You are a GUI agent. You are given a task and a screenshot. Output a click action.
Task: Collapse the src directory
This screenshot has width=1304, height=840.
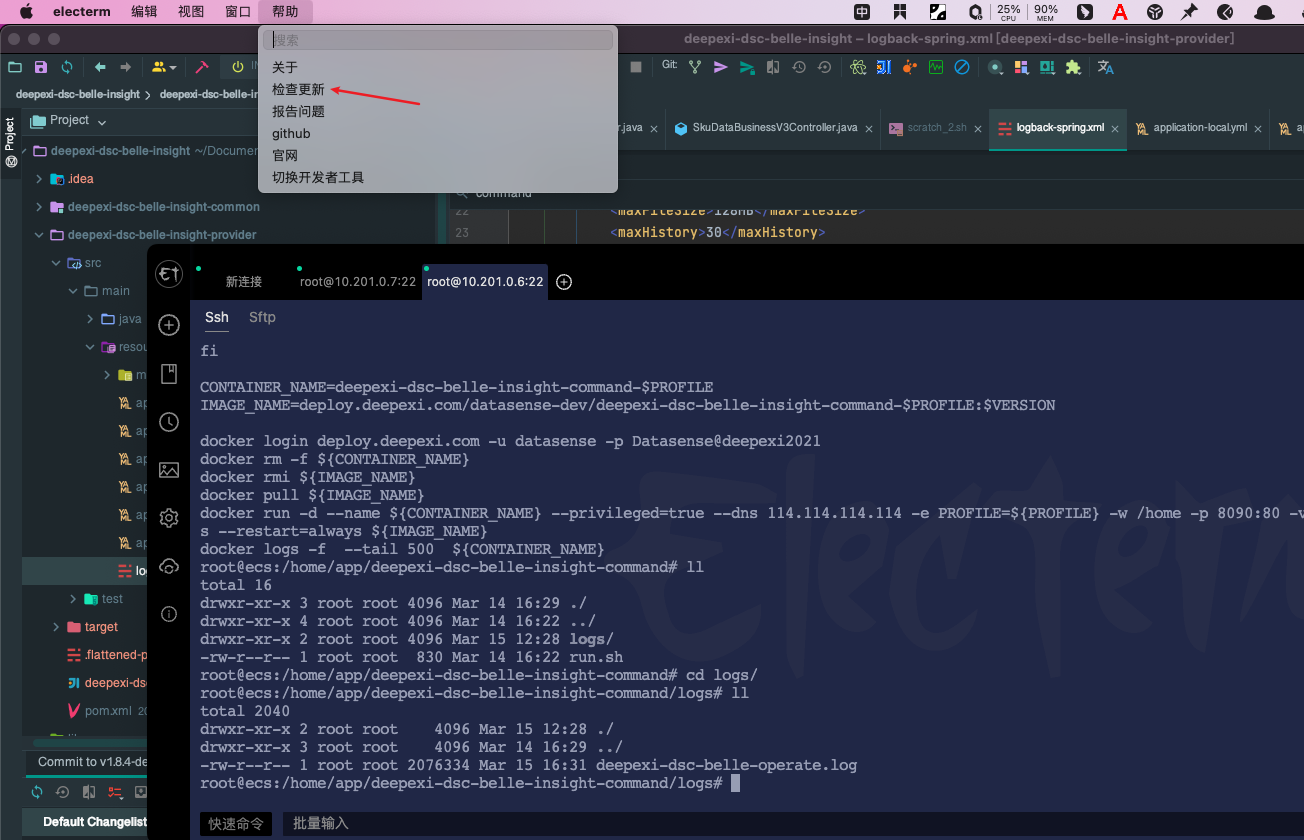pyautogui.click(x=57, y=262)
